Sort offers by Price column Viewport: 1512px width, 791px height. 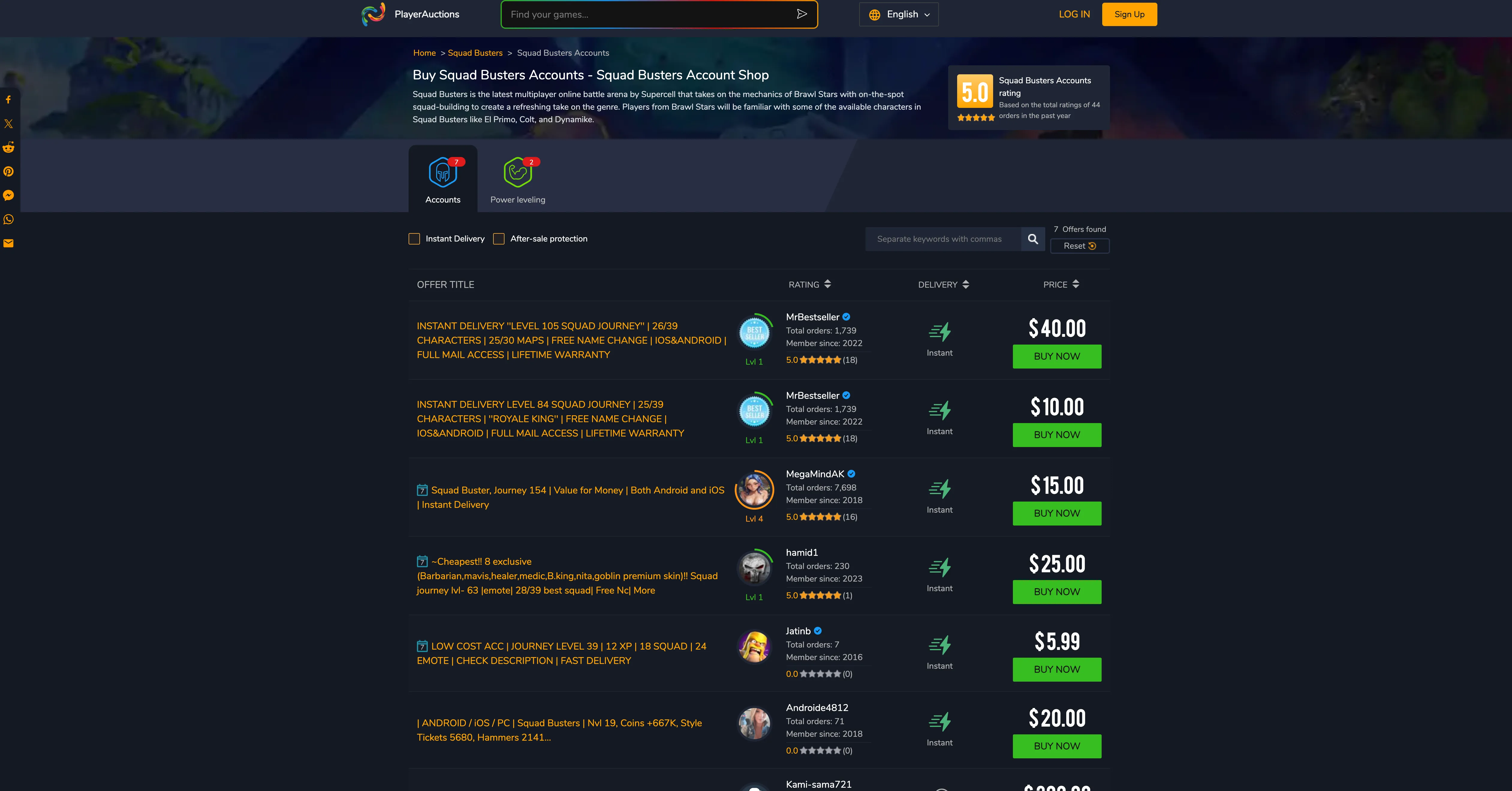(1061, 285)
